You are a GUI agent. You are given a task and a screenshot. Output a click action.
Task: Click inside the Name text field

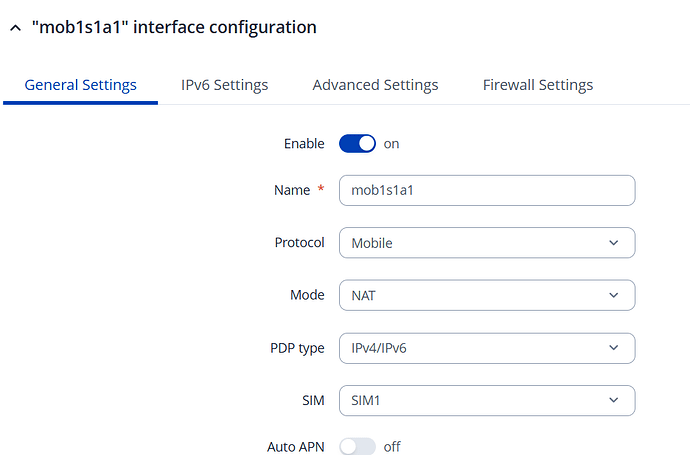coord(486,191)
